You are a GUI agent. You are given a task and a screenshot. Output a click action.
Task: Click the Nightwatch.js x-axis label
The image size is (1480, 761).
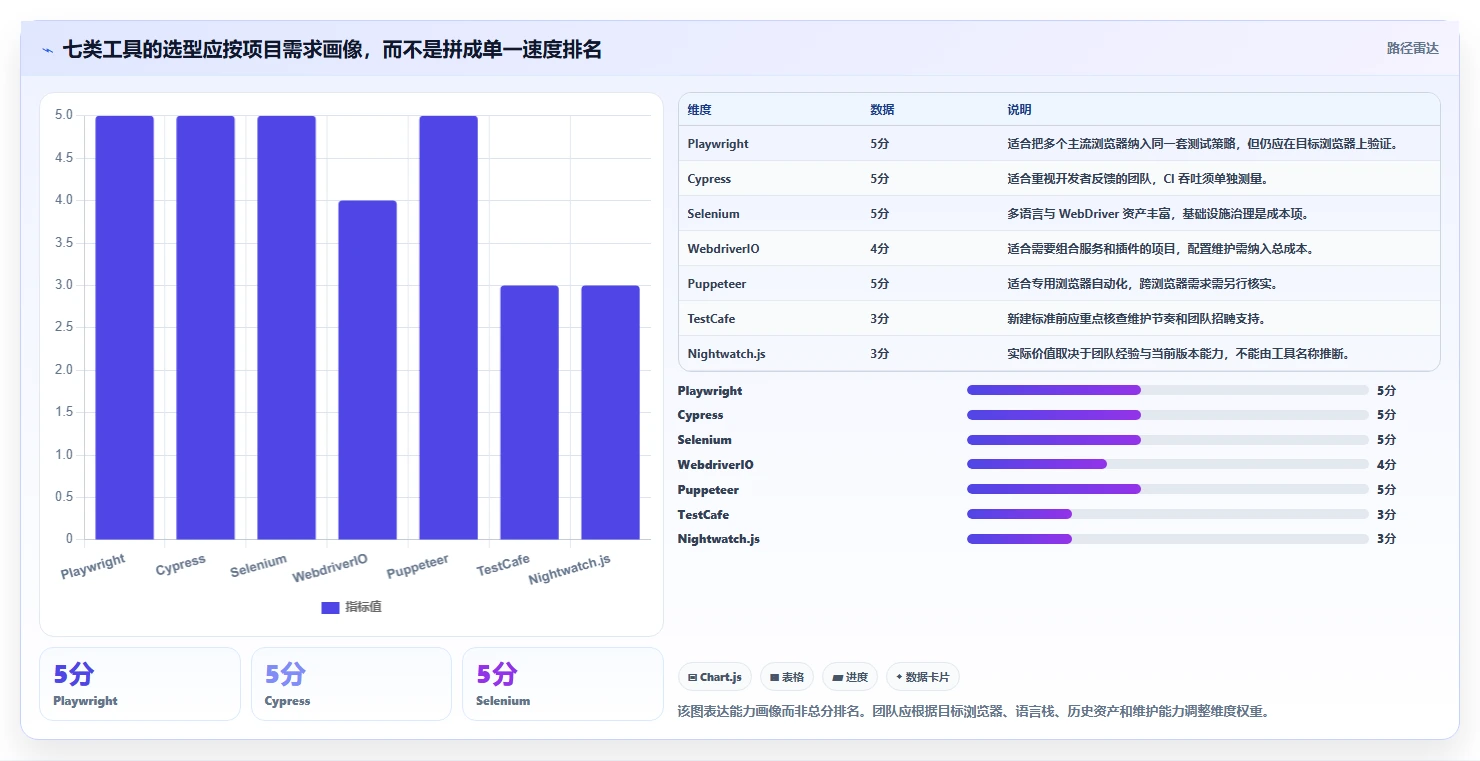(569, 569)
